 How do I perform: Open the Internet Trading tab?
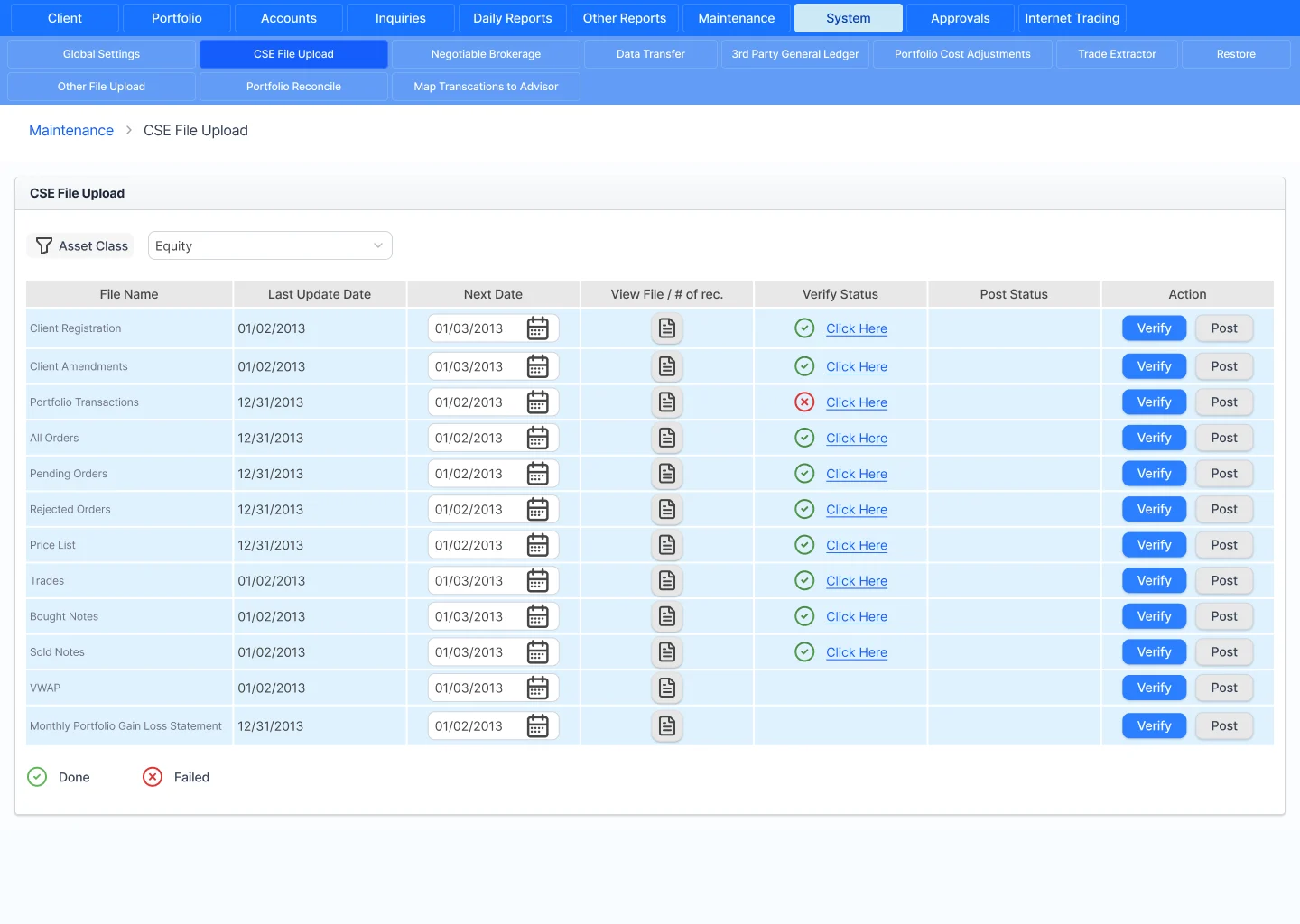1072,18
